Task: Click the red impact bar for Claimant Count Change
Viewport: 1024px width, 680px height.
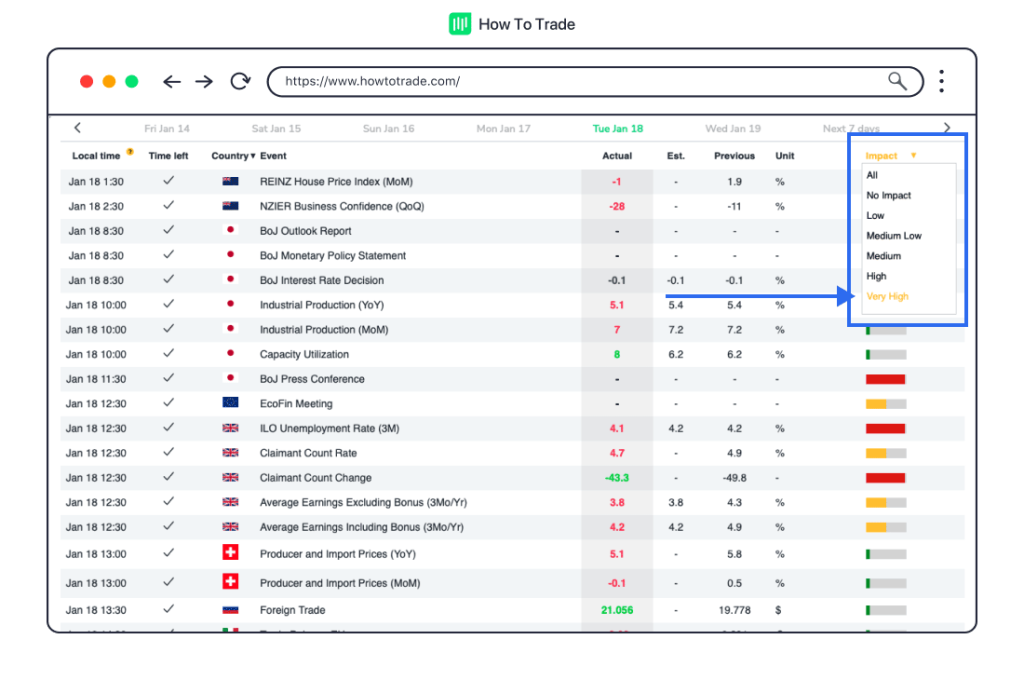Action: (885, 478)
